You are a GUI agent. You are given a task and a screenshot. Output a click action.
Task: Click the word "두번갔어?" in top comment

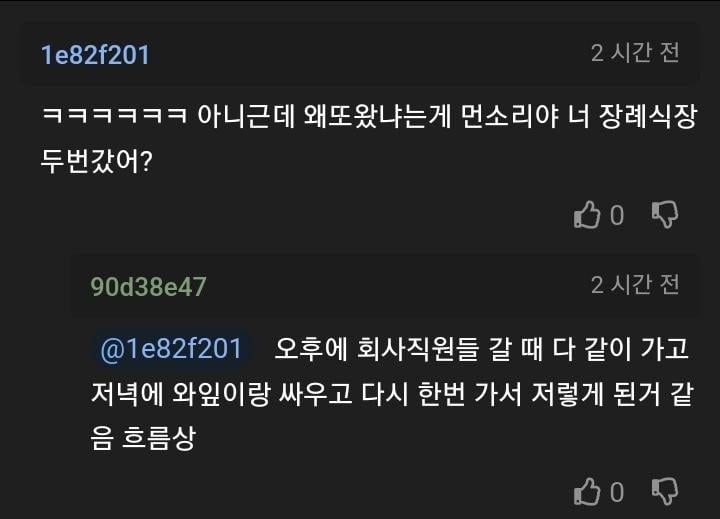click(96, 161)
